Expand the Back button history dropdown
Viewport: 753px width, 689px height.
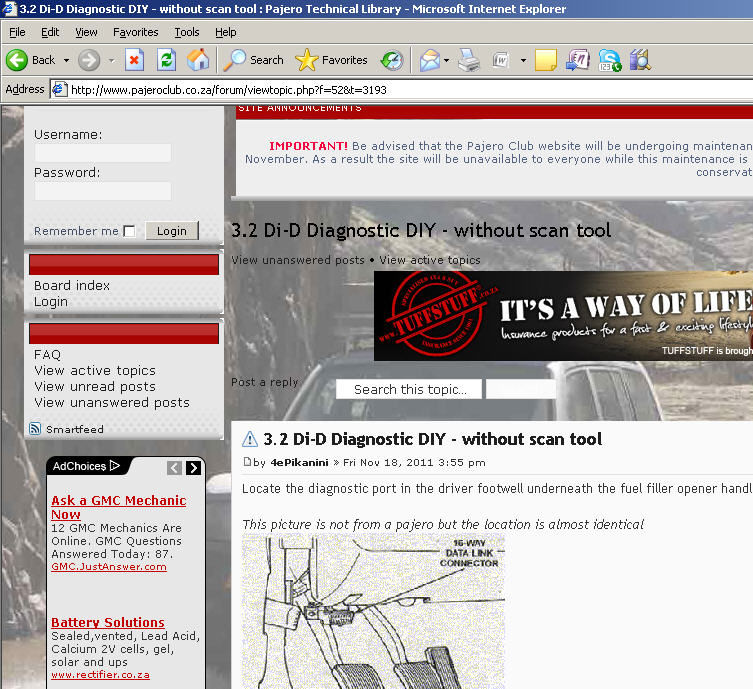65,61
